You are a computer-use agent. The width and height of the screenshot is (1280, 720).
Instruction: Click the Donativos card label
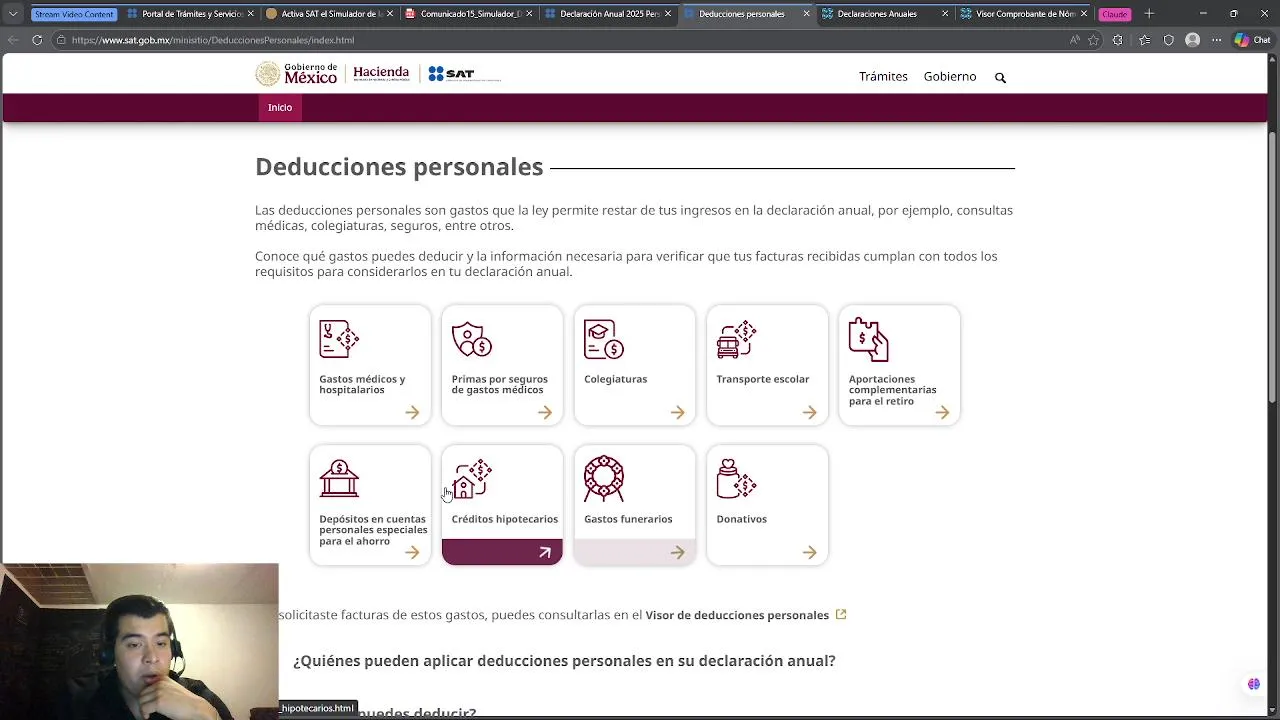pos(742,519)
